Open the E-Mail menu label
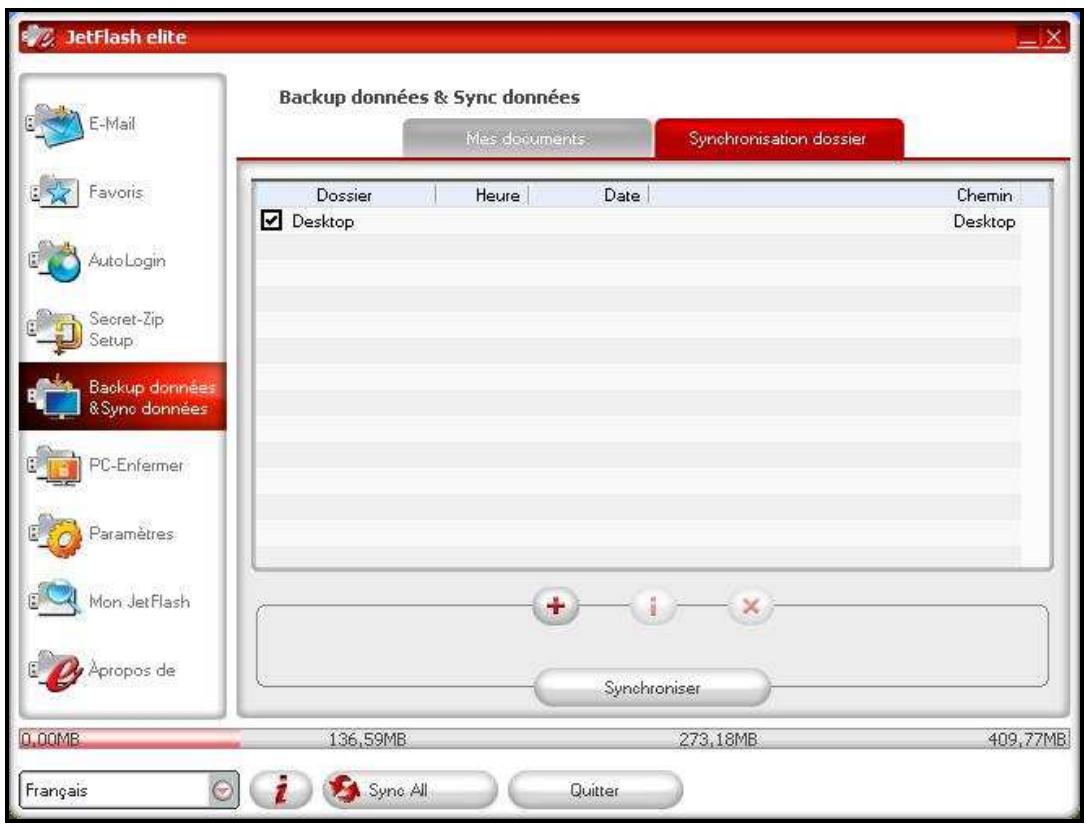 [x=112, y=124]
